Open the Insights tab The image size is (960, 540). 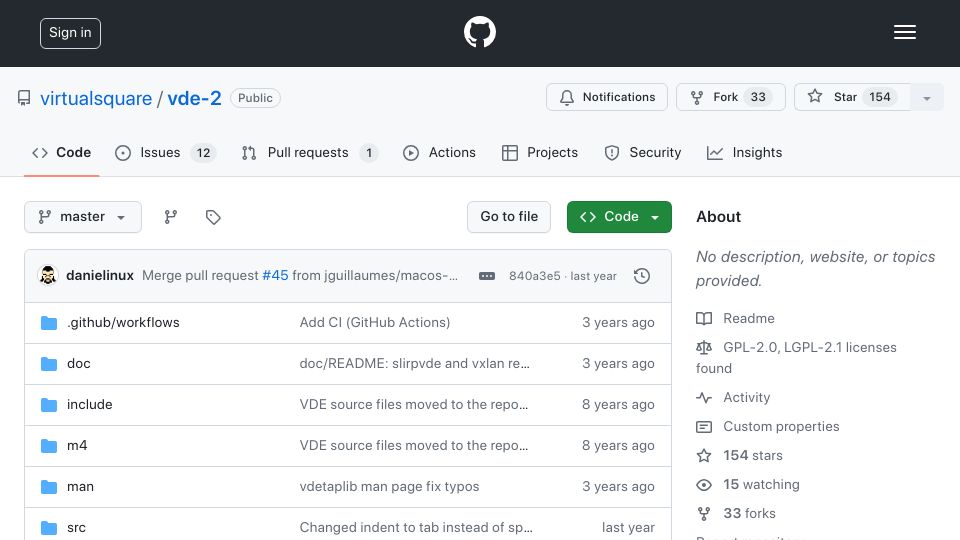[x=744, y=152]
